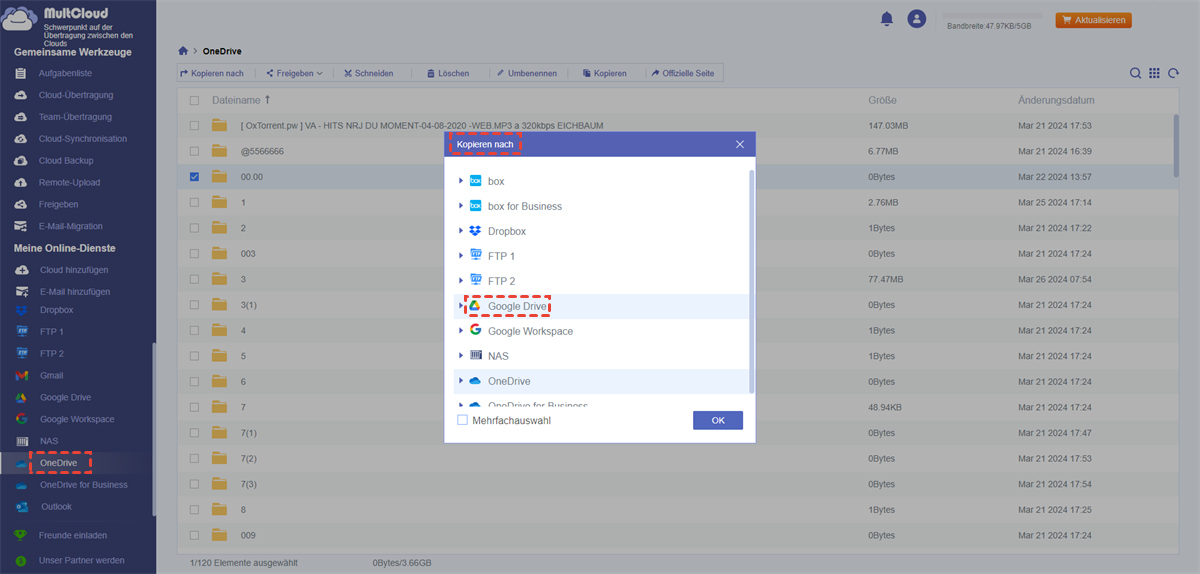Image resolution: width=1200 pixels, height=574 pixels.
Task: Click the Cloud-Übertragung icon in sidebar
Action: click(21, 95)
